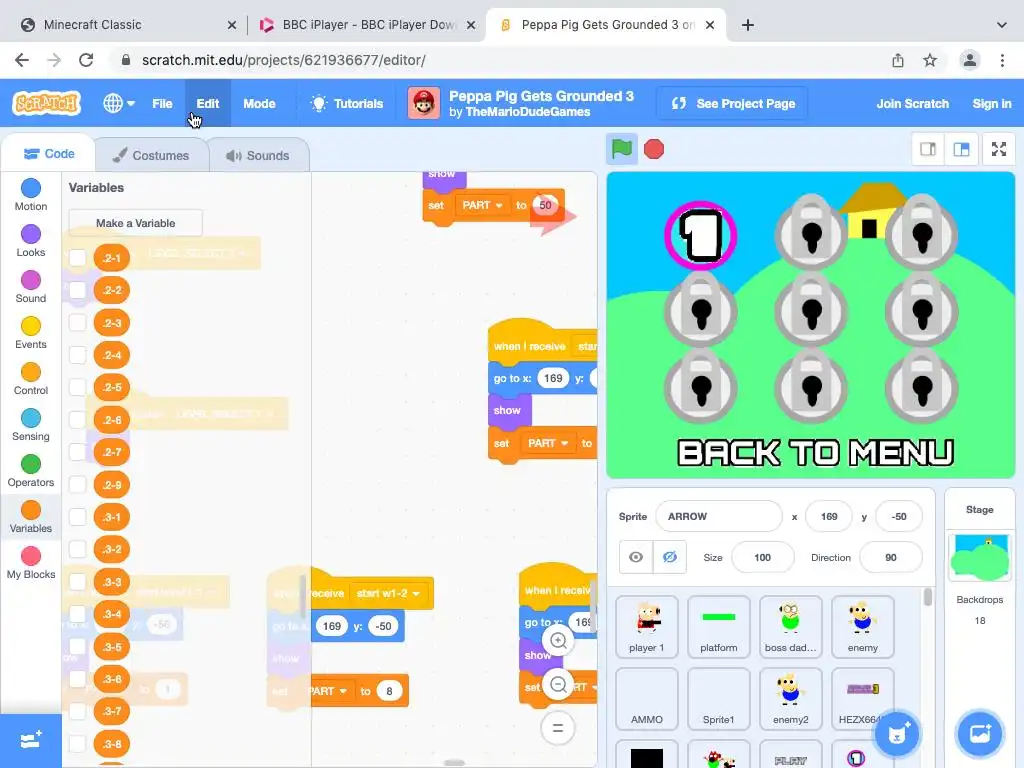This screenshot has height=768, width=1024.
Task: Select the Variables block category
Action: tap(31, 517)
